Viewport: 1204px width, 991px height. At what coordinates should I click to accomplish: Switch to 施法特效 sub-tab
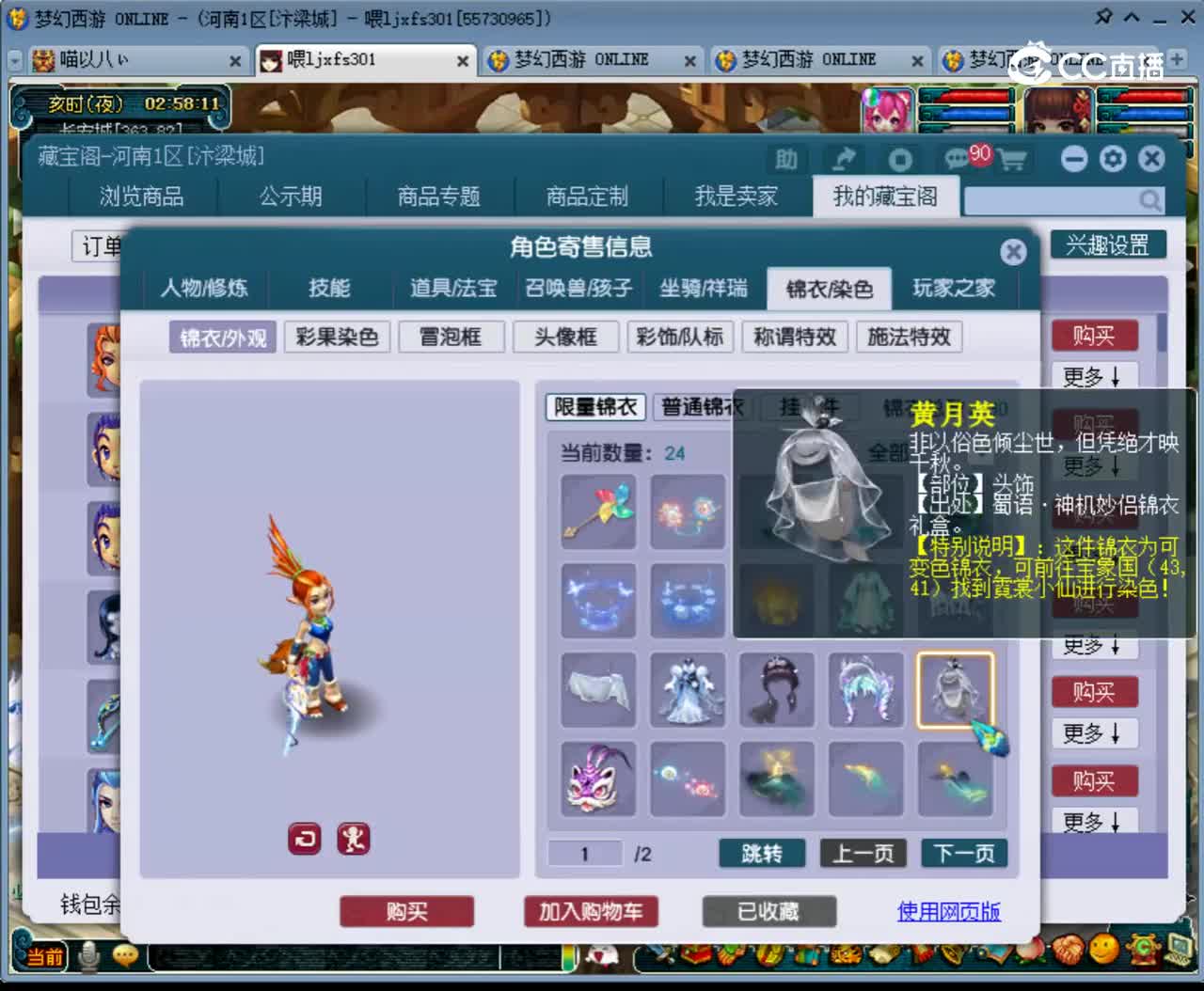909,337
